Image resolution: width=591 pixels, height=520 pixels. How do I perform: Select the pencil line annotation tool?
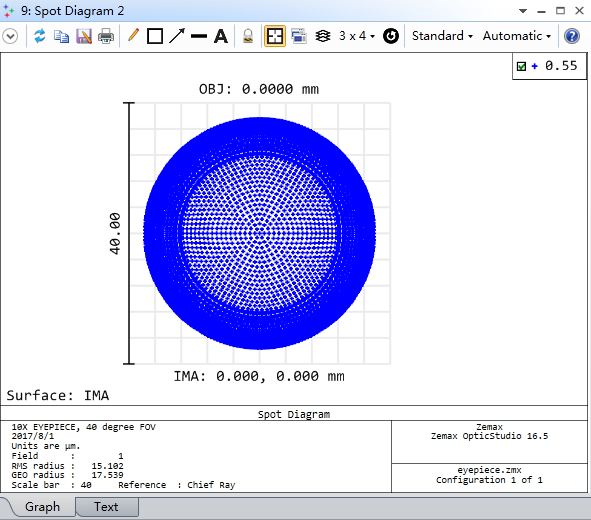(x=133, y=36)
